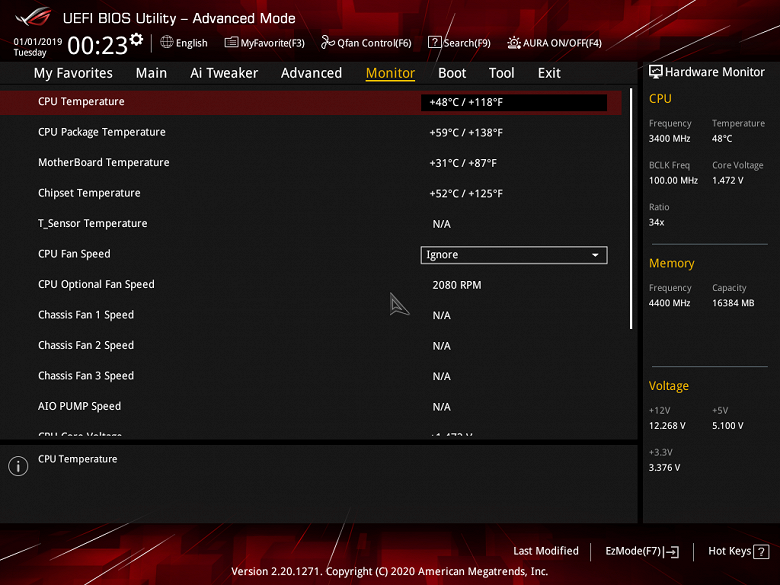This screenshot has width=780, height=585.
Task: Select Chipset Temperature row
Action: 311,193
